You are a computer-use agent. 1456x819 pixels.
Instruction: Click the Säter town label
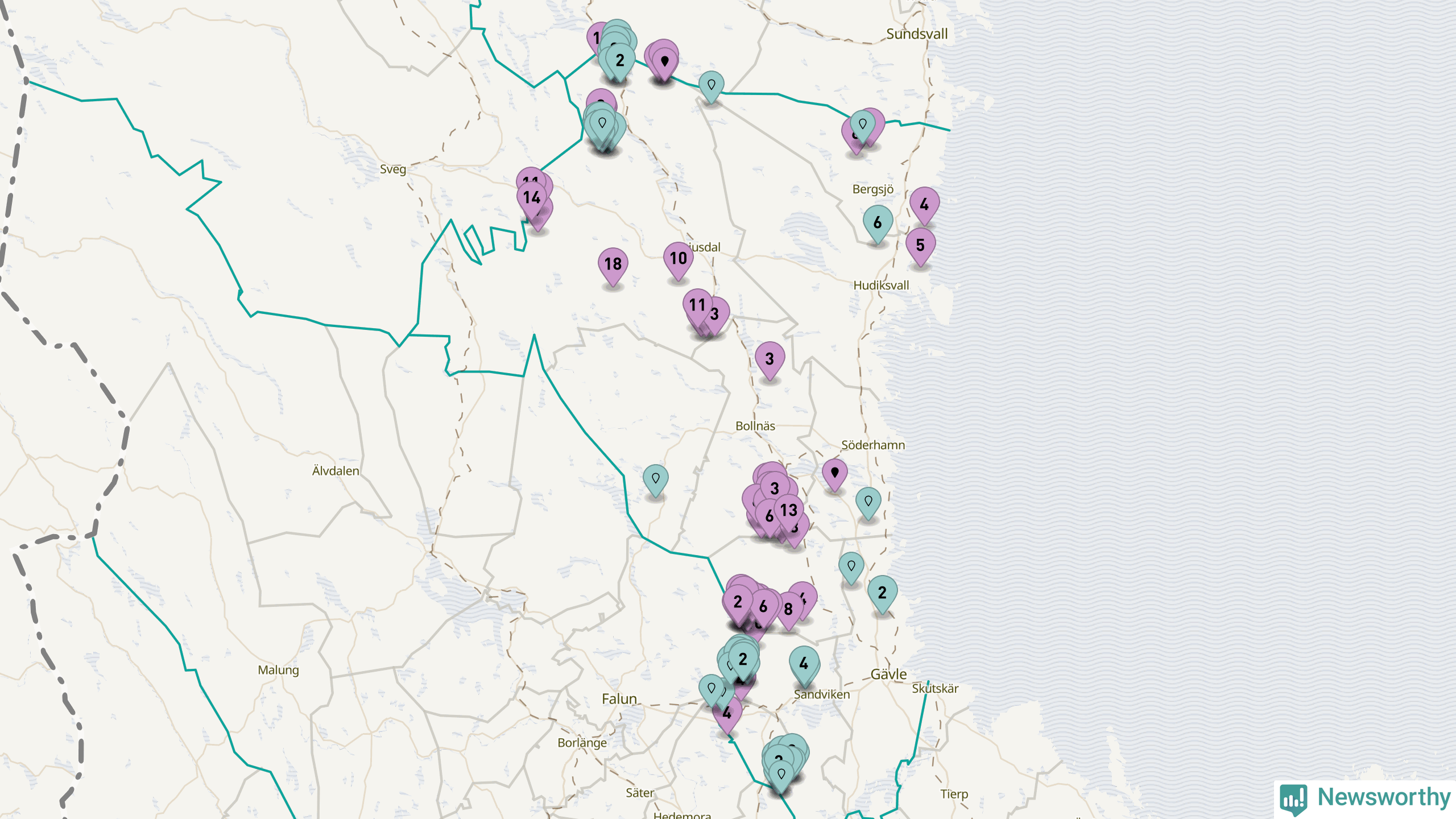click(640, 793)
